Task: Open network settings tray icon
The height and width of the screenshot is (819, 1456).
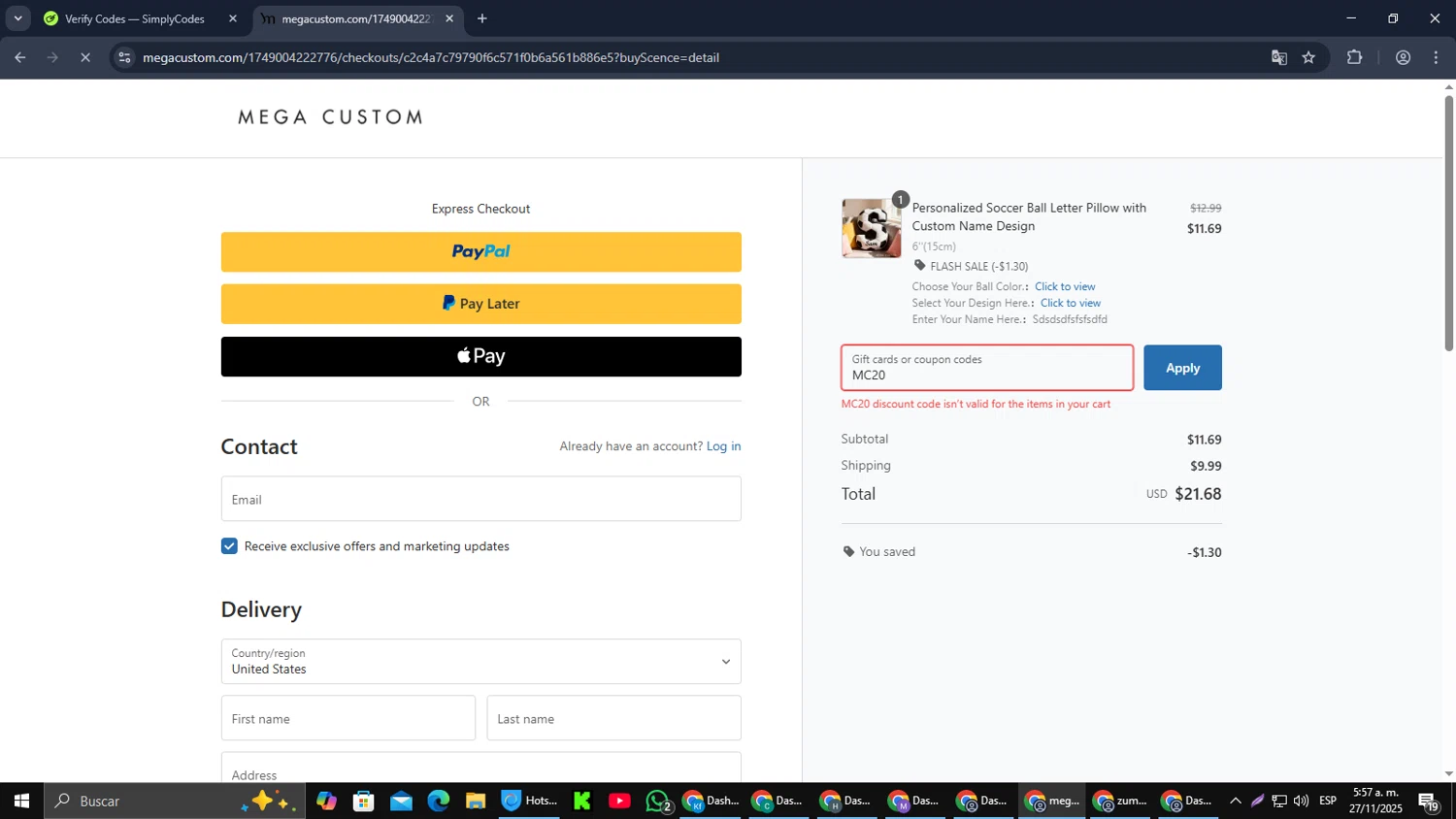Action: [x=1279, y=801]
